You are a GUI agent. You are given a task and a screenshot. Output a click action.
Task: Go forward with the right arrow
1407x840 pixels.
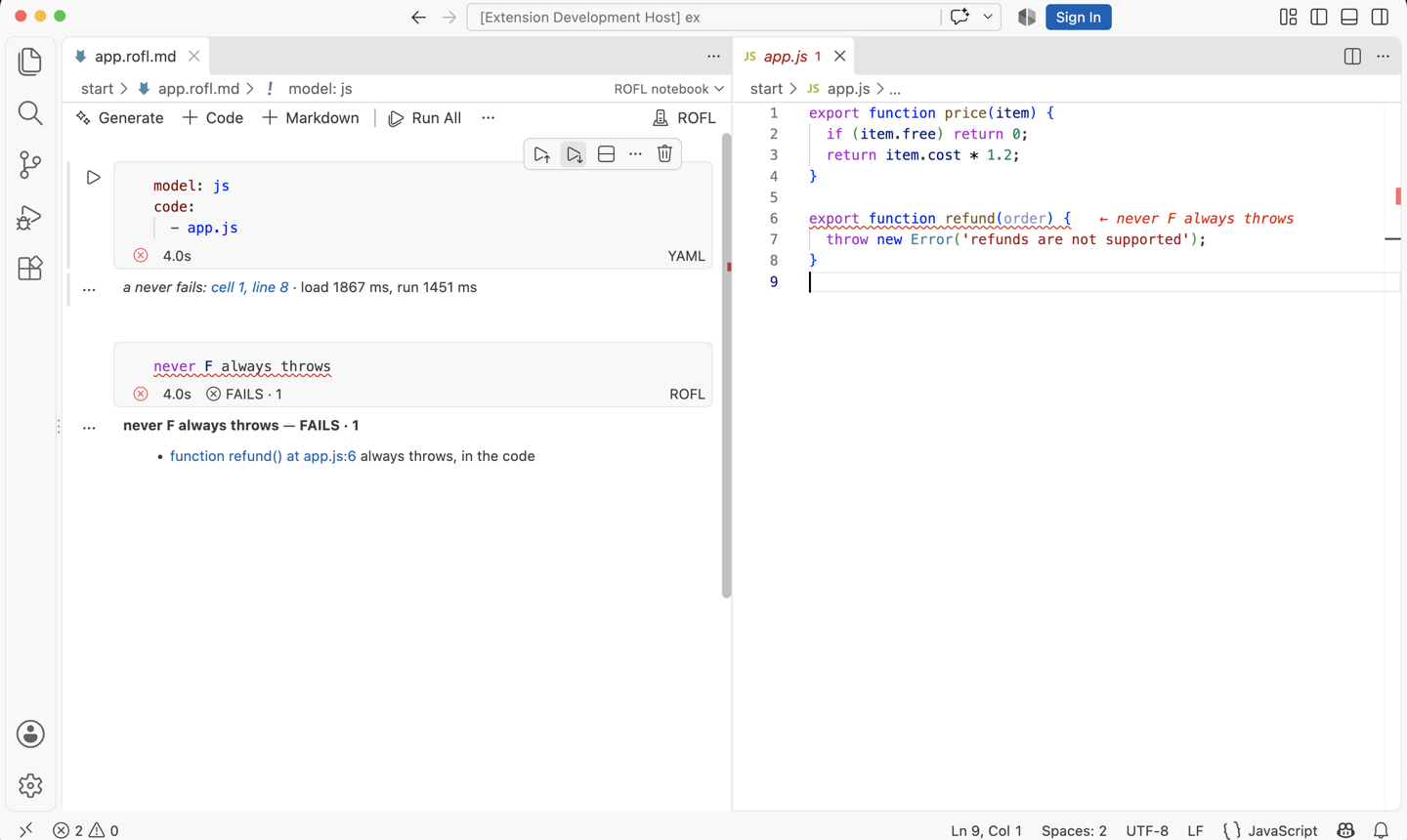[x=449, y=18]
